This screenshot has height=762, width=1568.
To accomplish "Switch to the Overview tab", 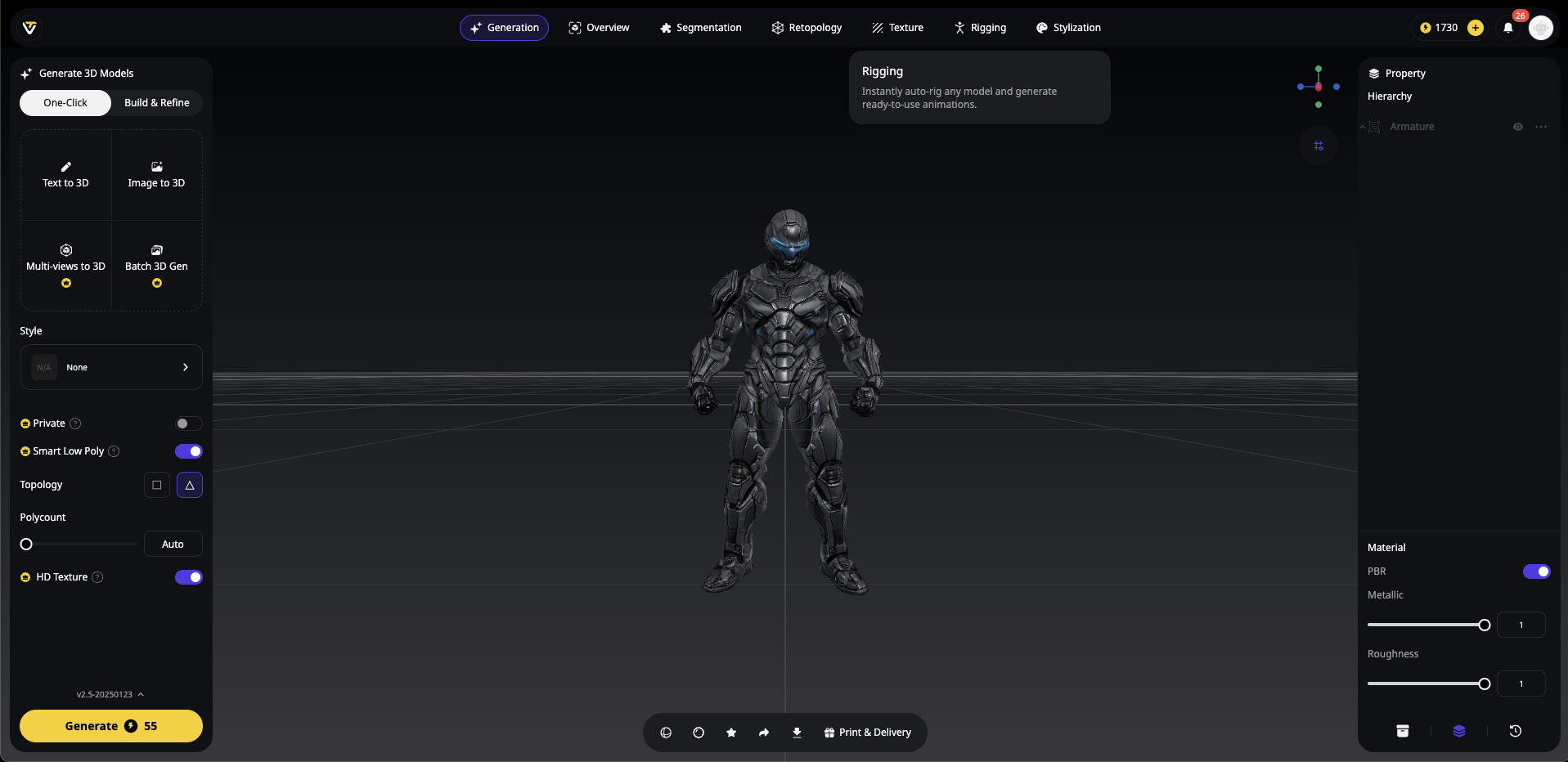I will (599, 28).
